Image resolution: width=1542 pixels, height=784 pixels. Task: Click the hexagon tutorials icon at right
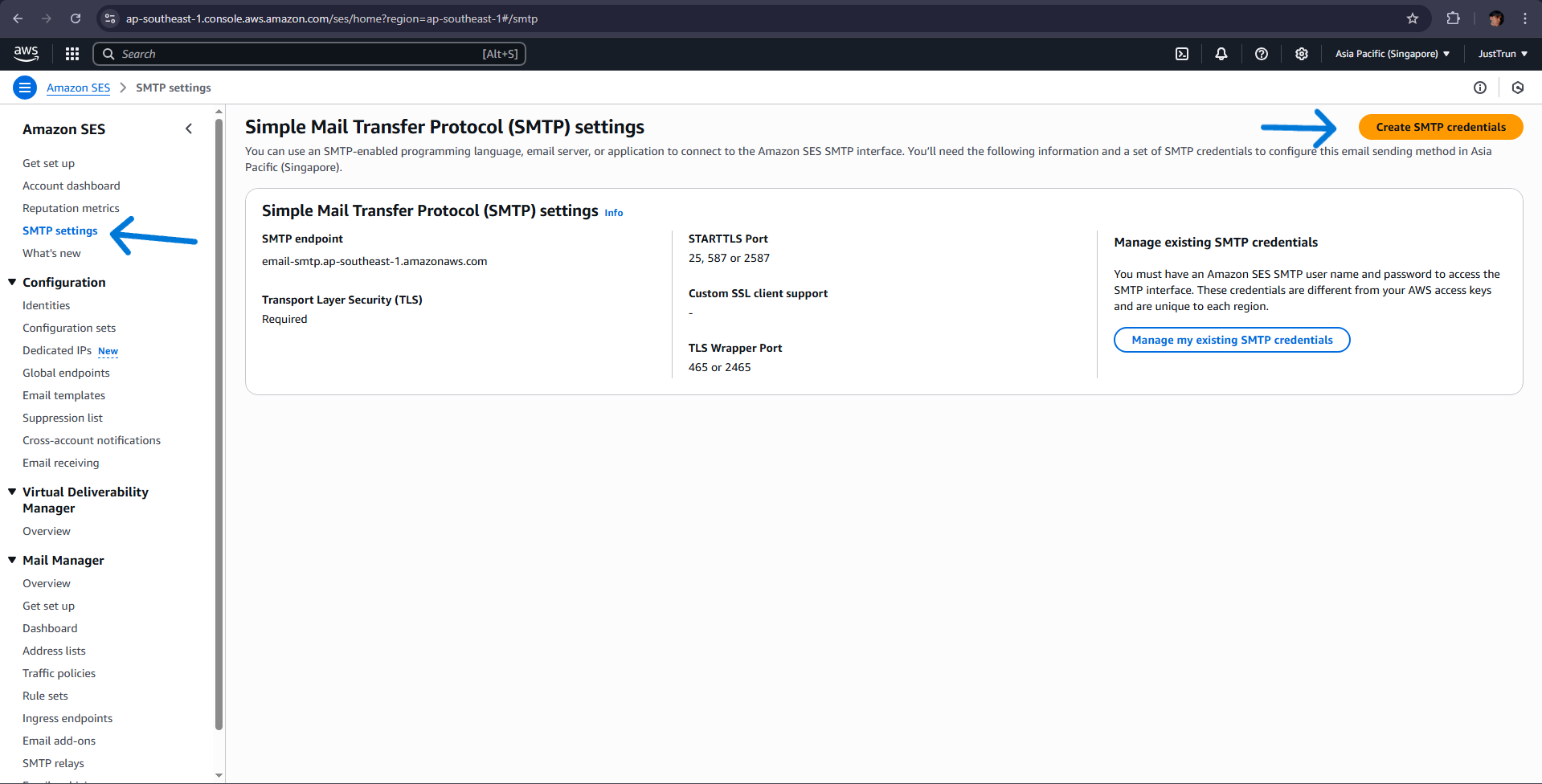point(1518,88)
